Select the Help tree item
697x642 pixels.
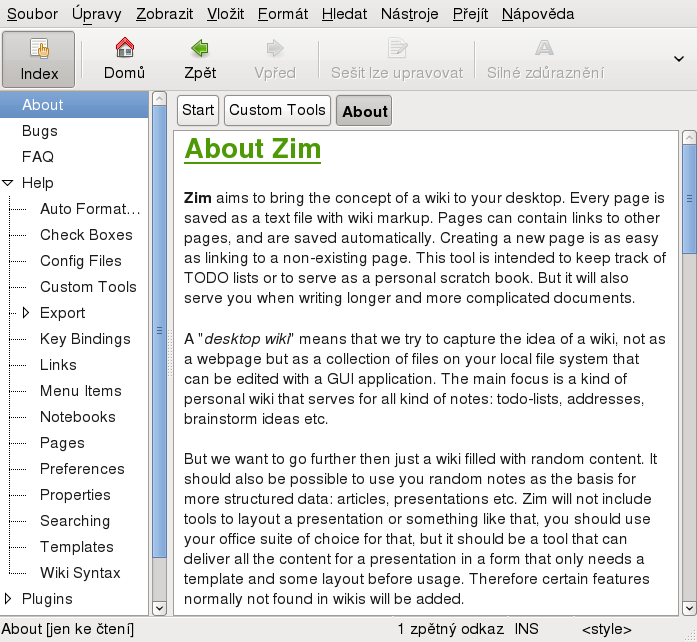coord(38,183)
